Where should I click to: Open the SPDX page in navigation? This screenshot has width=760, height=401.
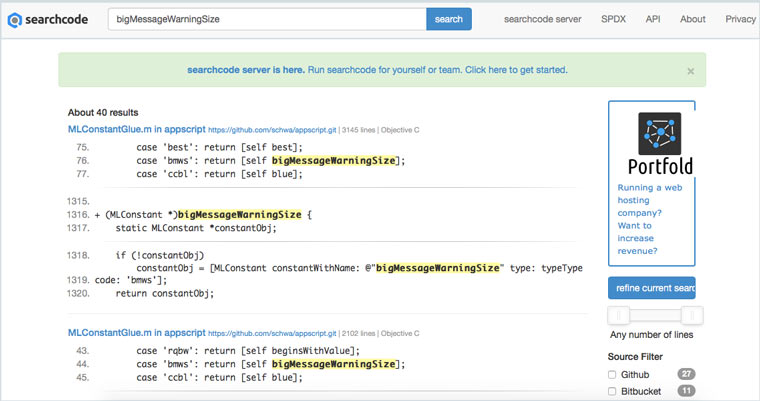(x=614, y=19)
